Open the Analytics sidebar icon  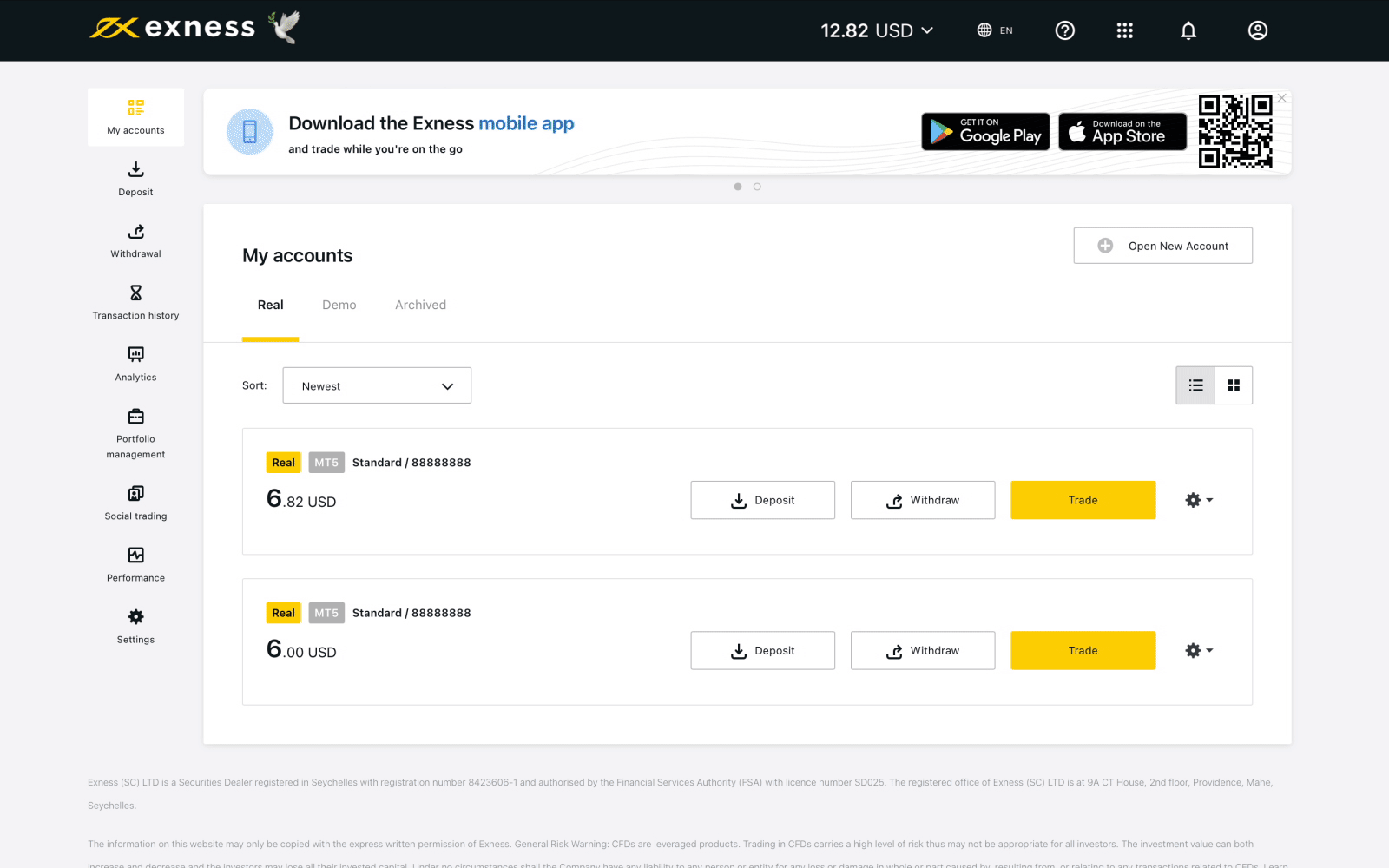[x=135, y=354]
